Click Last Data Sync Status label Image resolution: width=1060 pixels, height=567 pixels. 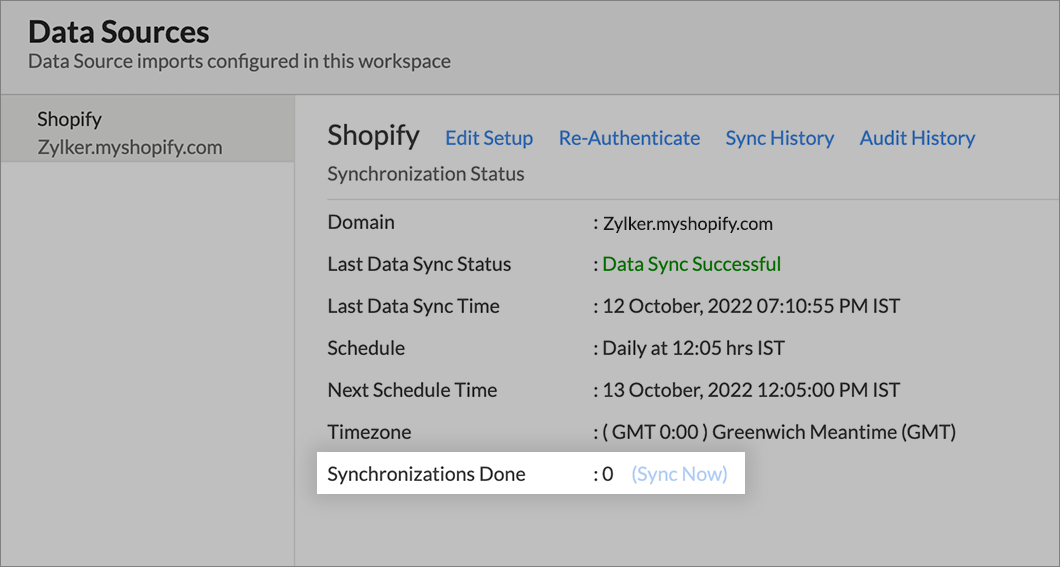point(419,264)
